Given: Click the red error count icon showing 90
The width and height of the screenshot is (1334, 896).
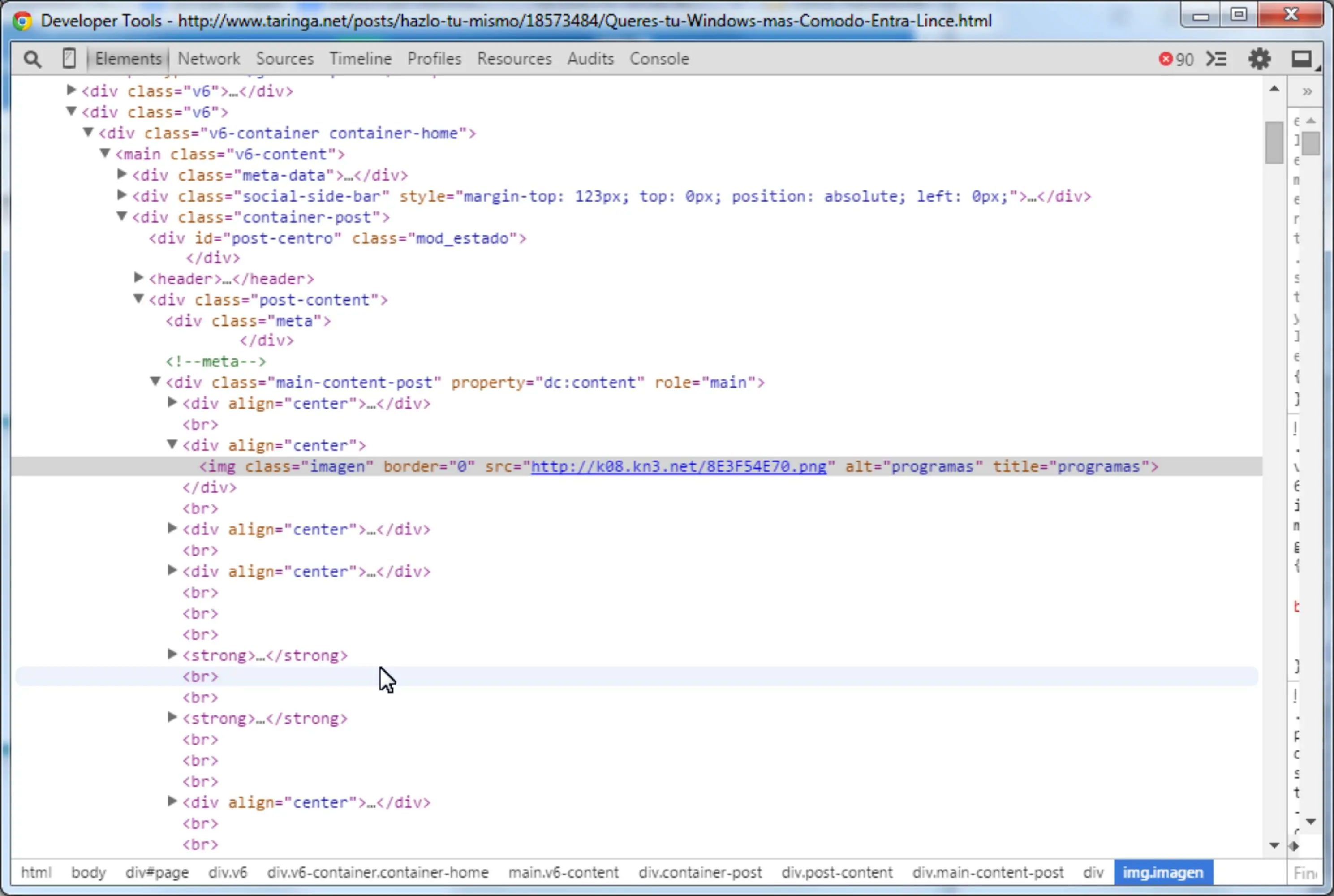Looking at the screenshot, I should (1166, 59).
